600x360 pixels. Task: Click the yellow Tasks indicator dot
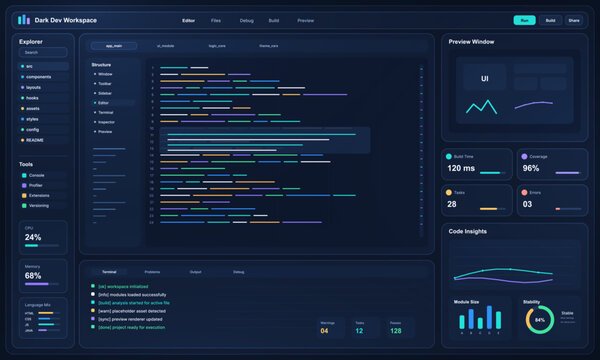449,192
